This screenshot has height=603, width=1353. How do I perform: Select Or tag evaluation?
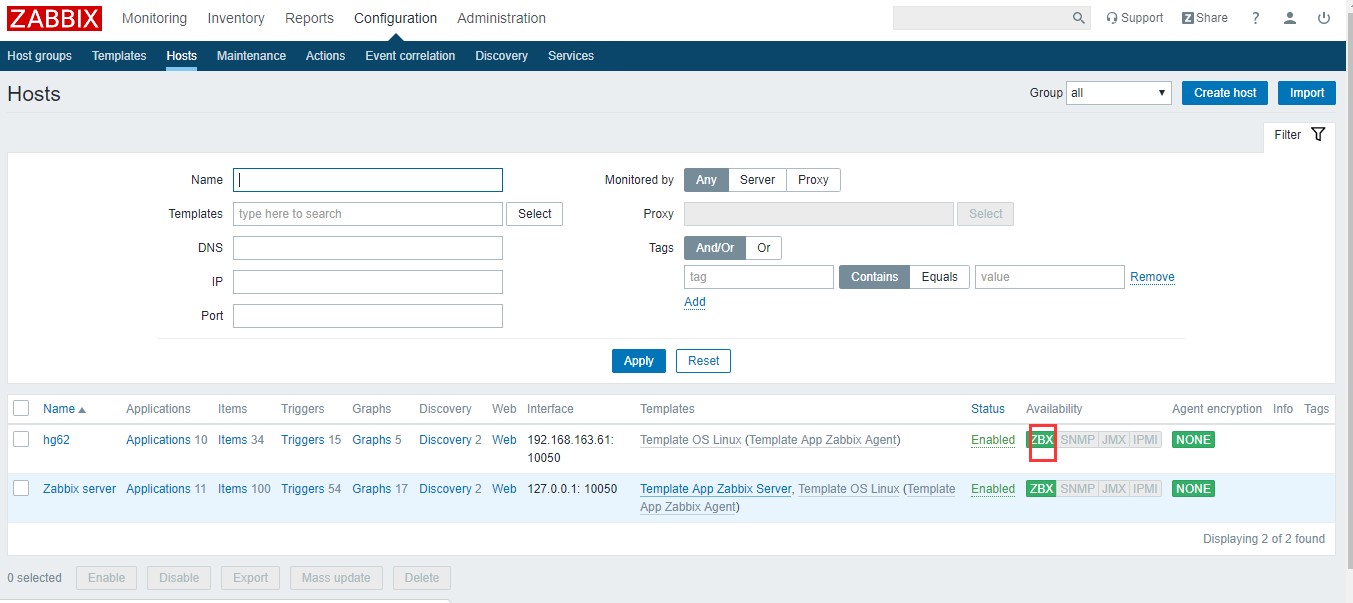764,248
